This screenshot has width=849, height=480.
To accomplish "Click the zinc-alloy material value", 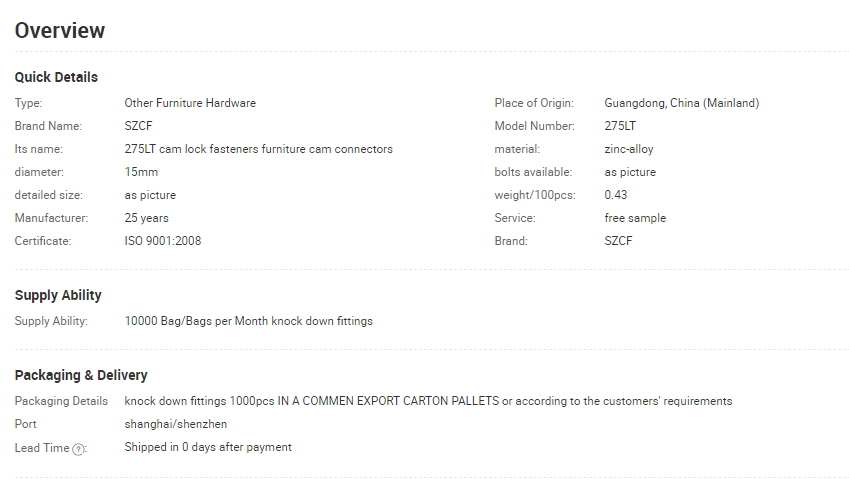I will (x=629, y=149).
